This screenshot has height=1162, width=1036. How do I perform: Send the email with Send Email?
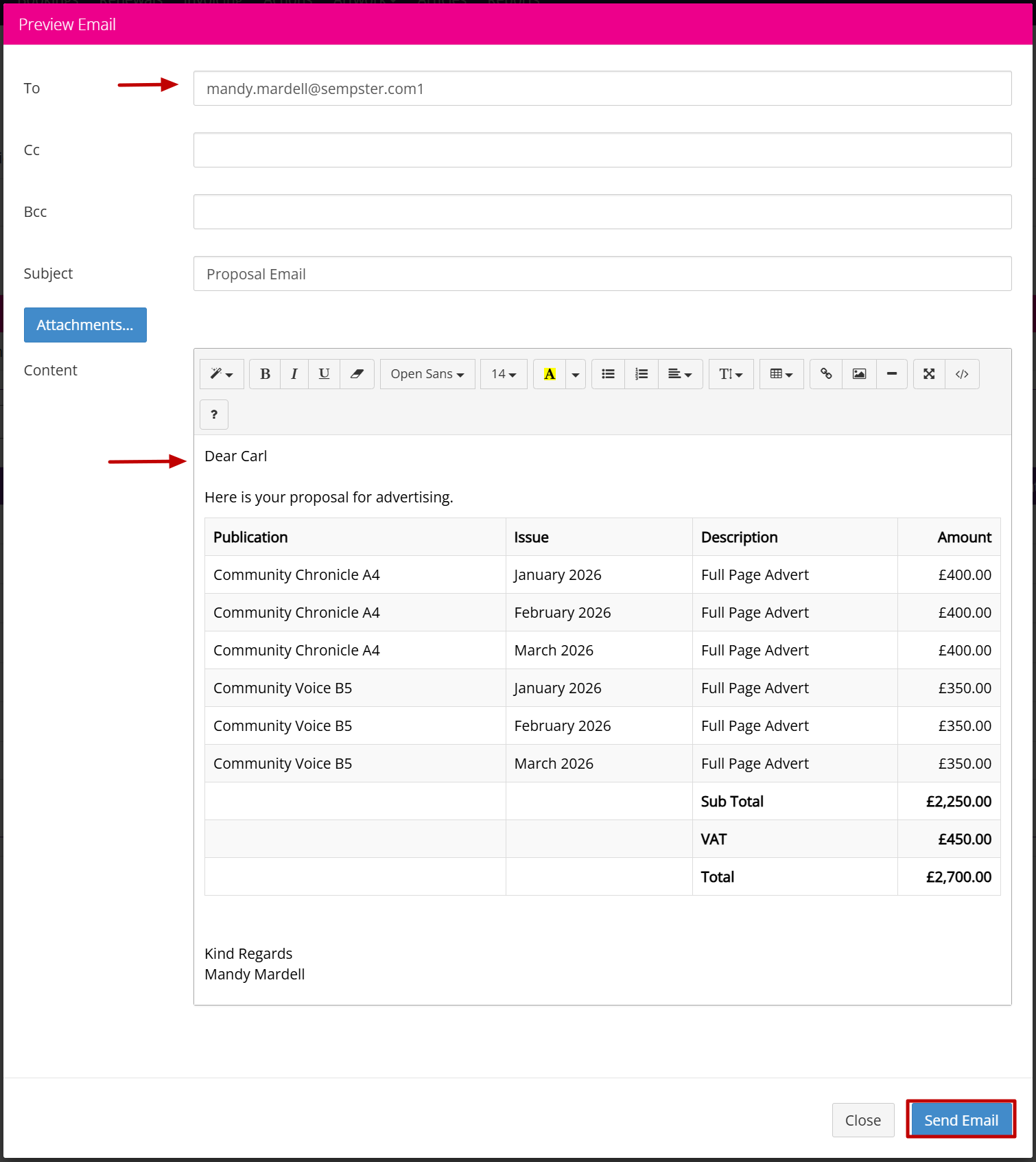(x=961, y=1120)
